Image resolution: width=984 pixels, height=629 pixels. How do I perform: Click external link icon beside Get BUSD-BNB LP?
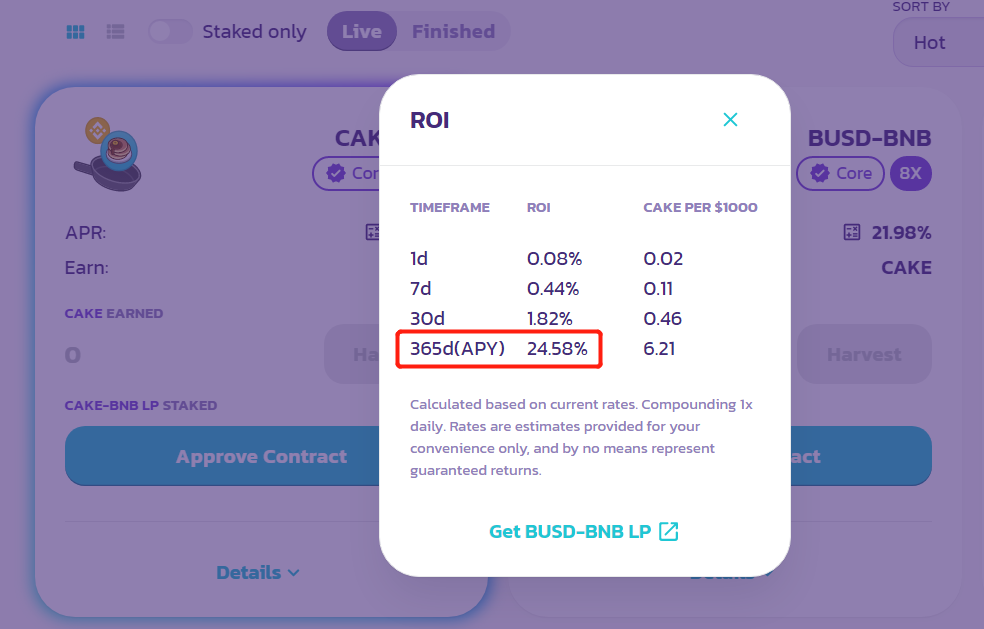tap(669, 531)
